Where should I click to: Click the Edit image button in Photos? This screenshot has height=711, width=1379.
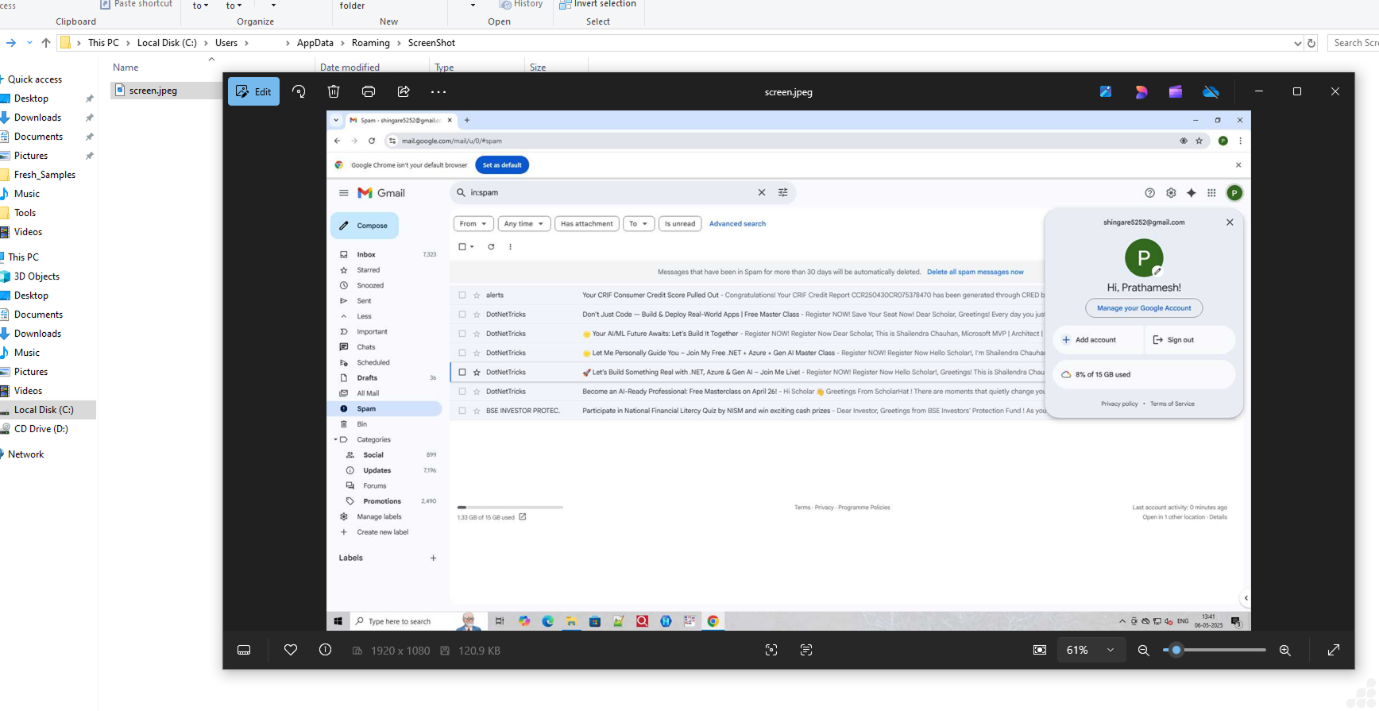pos(253,92)
